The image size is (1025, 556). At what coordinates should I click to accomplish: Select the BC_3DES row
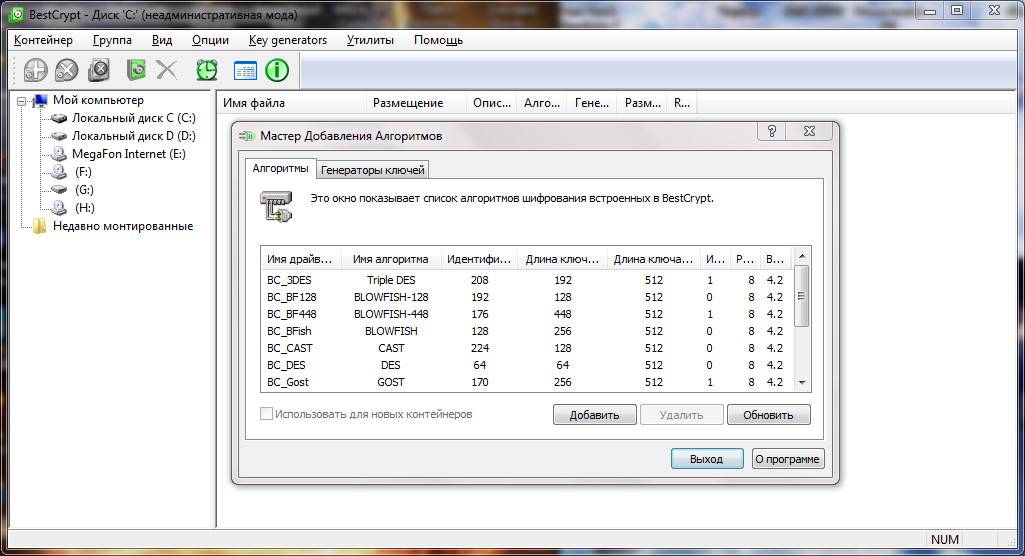527,280
